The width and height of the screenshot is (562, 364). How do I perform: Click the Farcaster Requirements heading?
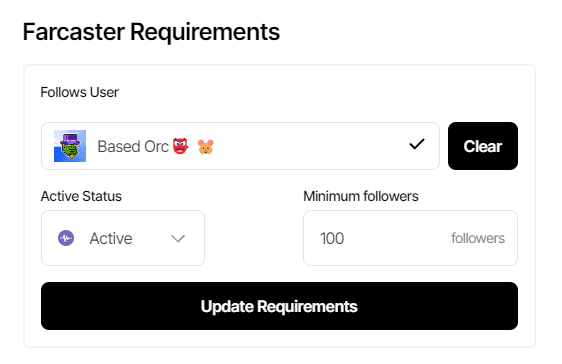151,32
